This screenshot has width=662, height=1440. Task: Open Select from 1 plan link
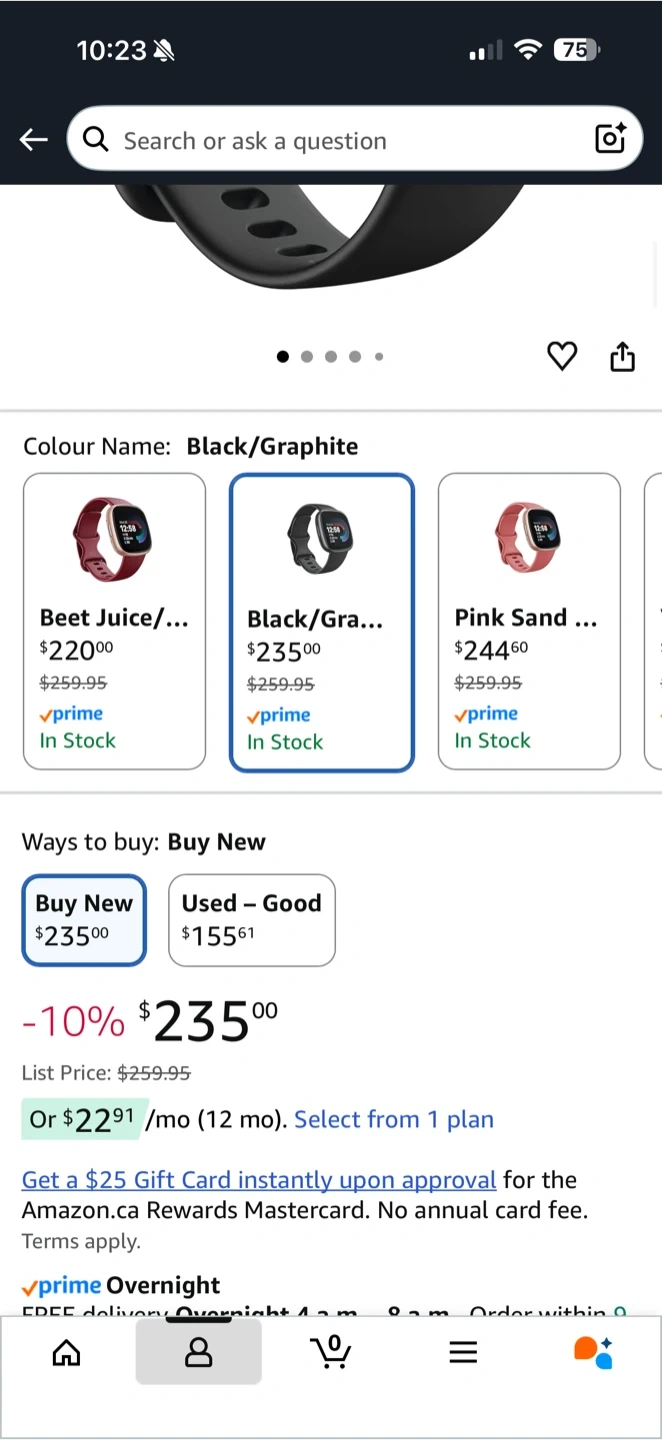point(393,1119)
